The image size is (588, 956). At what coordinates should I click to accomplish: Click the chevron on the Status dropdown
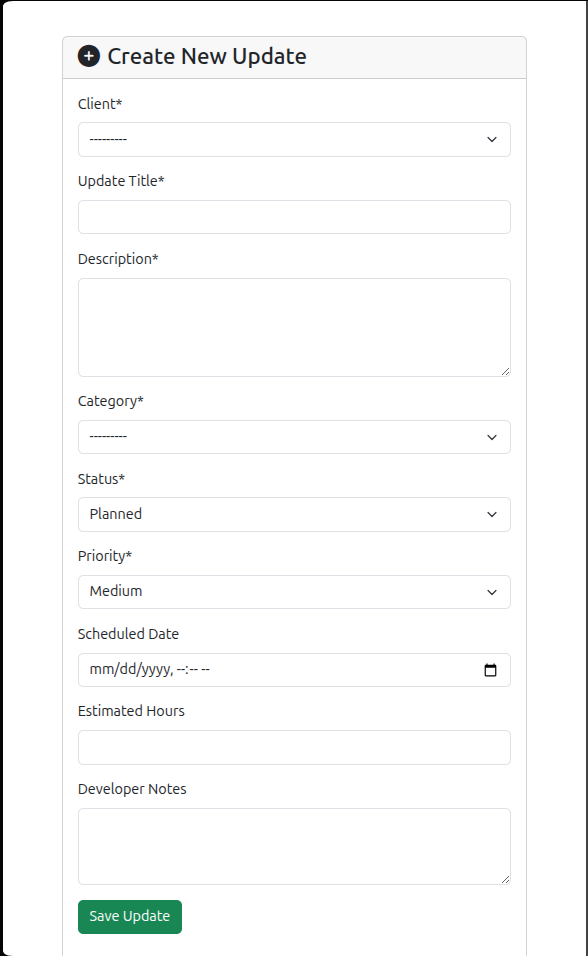click(491, 514)
